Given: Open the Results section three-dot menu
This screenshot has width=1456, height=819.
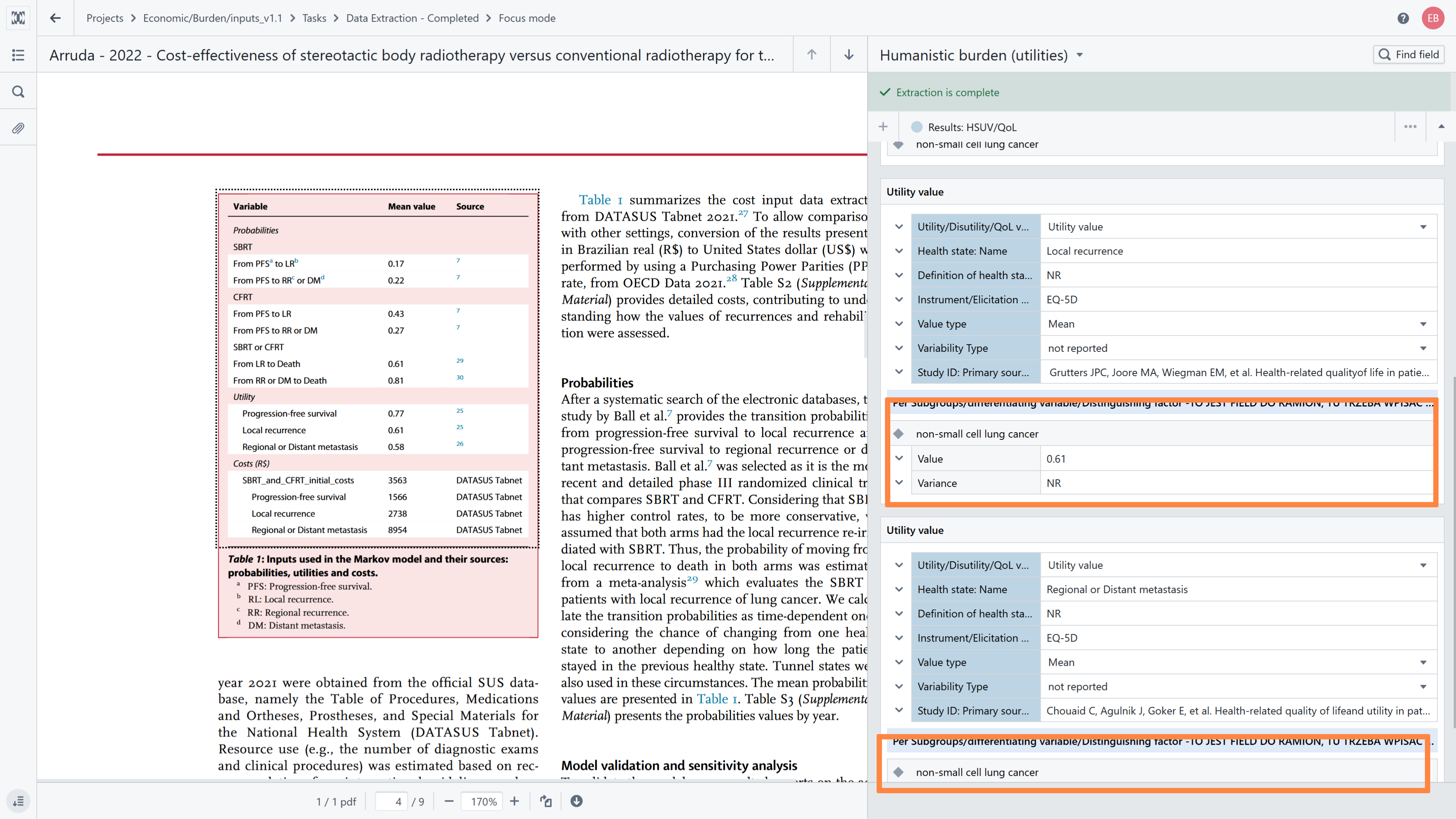Looking at the screenshot, I should (x=1410, y=127).
